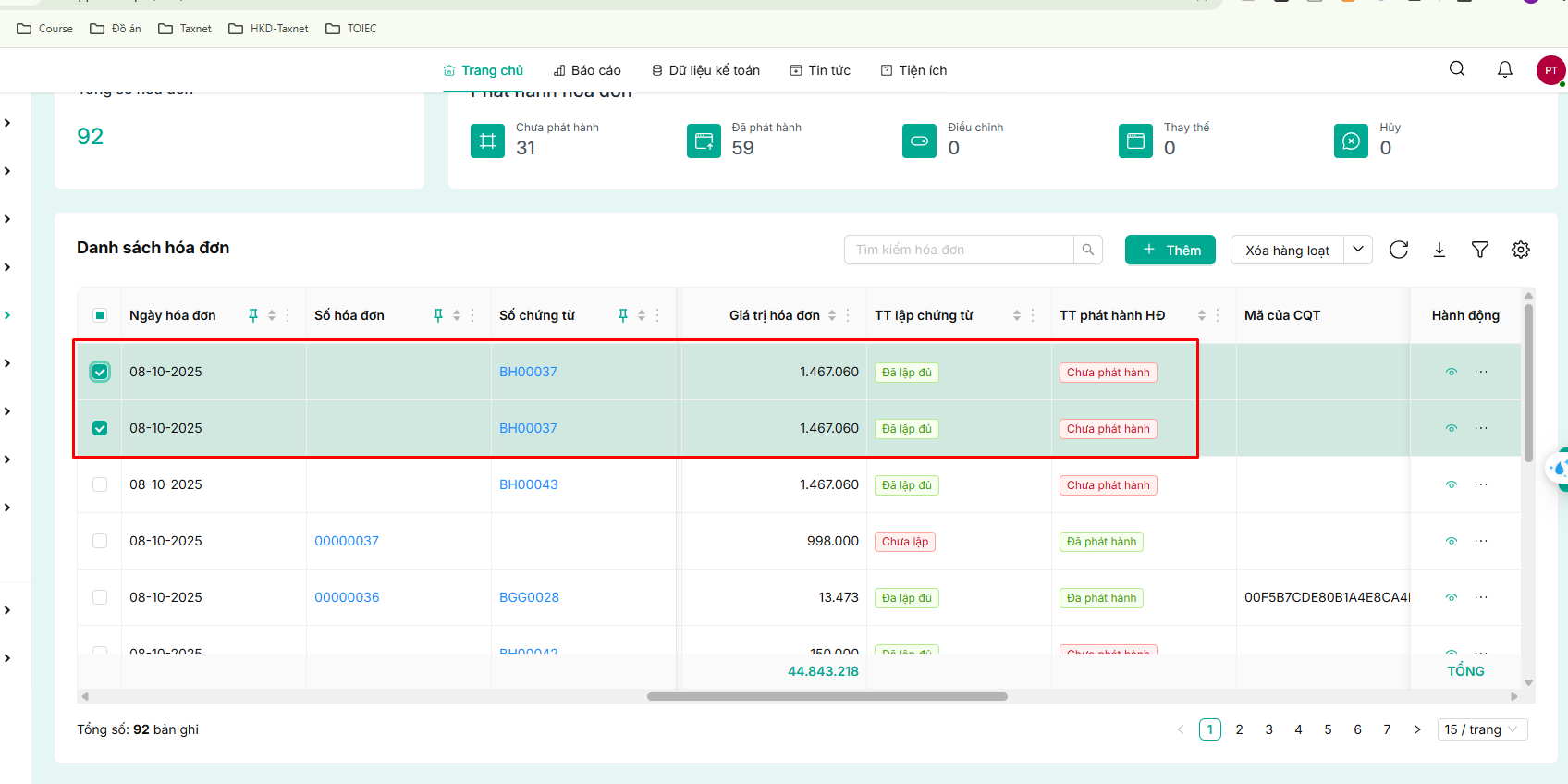
Task: Click the header search magnifier icon
Action: [x=1457, y=69]
